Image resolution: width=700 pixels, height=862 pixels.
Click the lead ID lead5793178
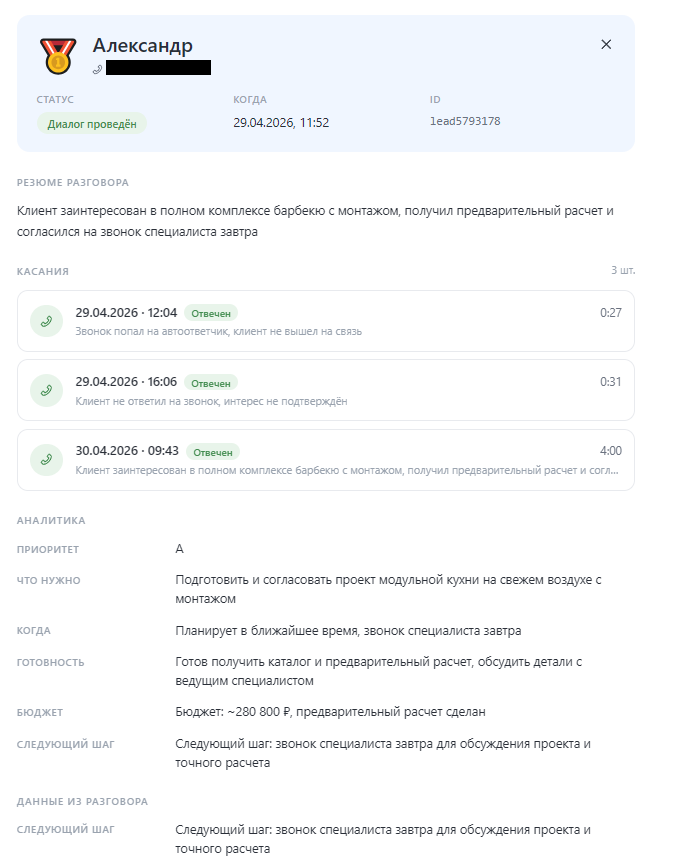coord(465,121)
